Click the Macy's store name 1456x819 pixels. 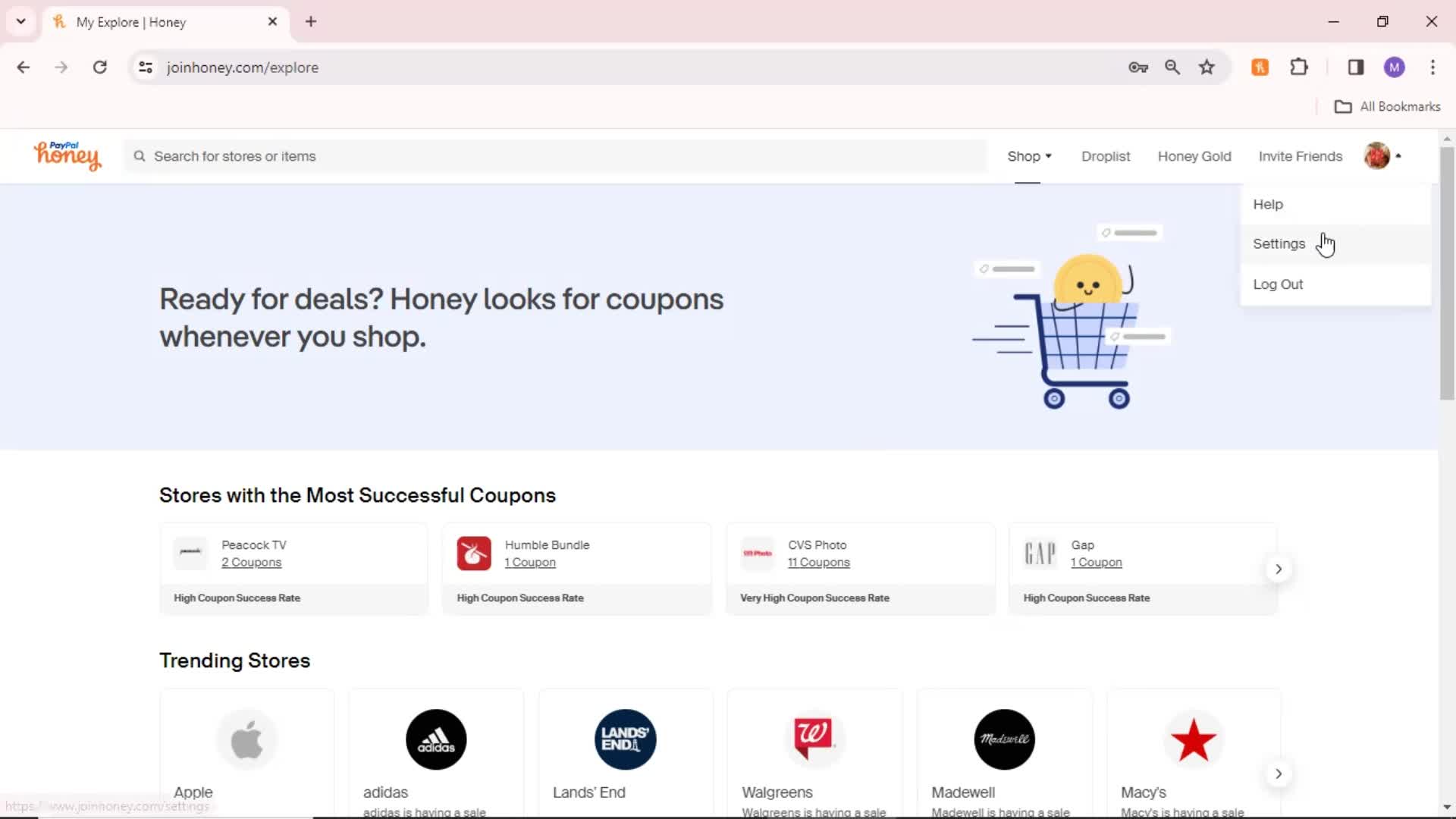pyautogui.click(x=1143, y=792)
